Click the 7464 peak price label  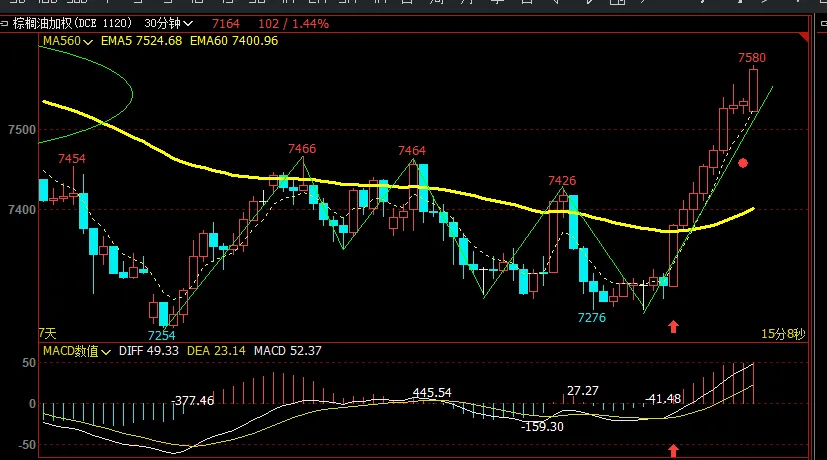click(411, 151)
